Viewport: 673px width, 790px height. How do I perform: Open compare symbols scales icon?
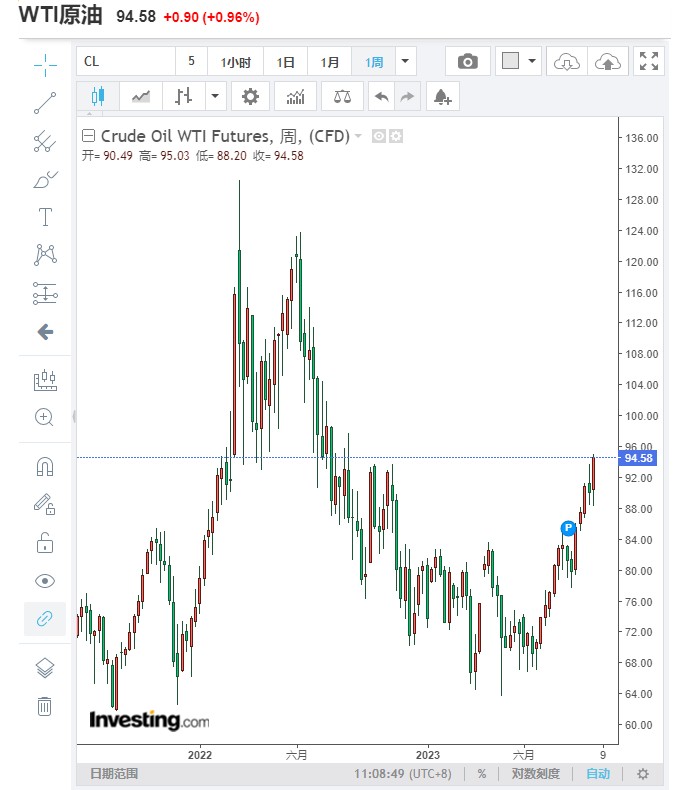point(343,96)
